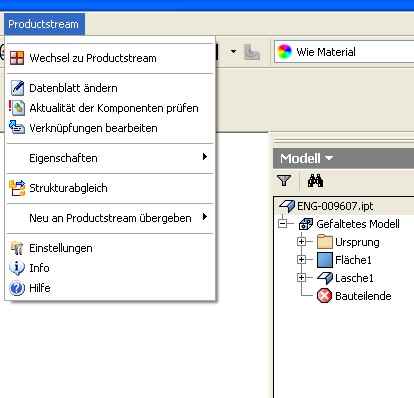Click the red Bauteilende end-of-part icon
The image size is (414, 398).
tap(324, 296)
